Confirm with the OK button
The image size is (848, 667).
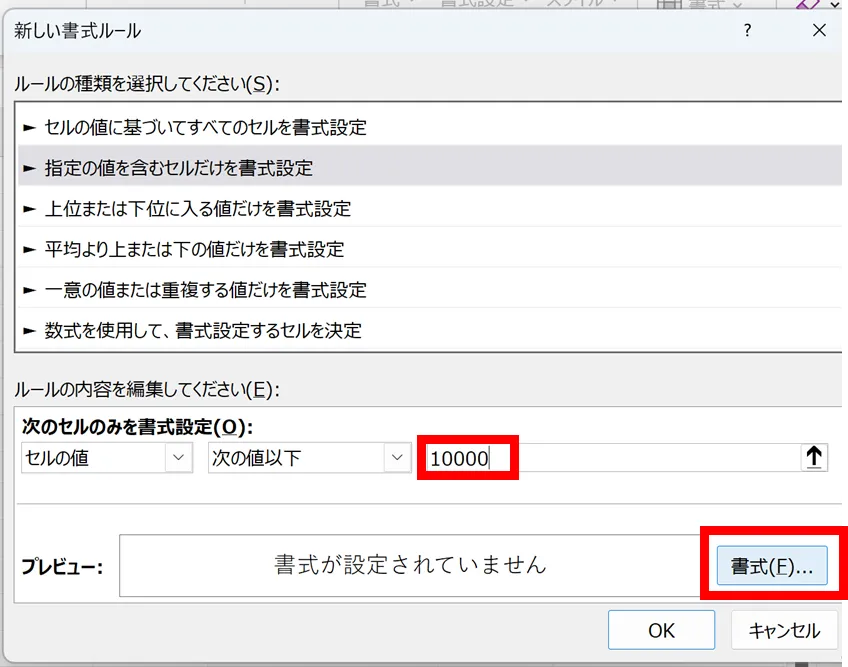coord(661,631)
